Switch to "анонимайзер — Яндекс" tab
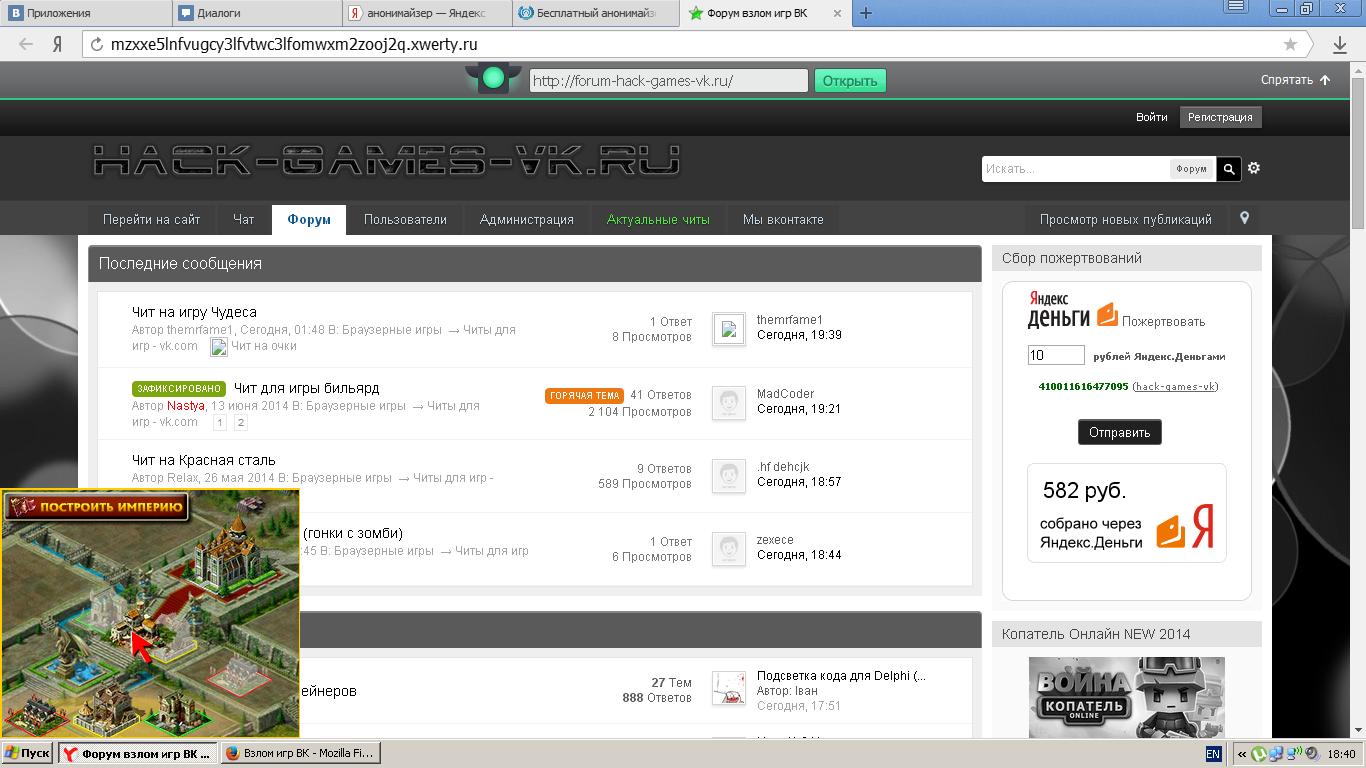Viewport: 1366px width, 768px height. tap(427, 13)
